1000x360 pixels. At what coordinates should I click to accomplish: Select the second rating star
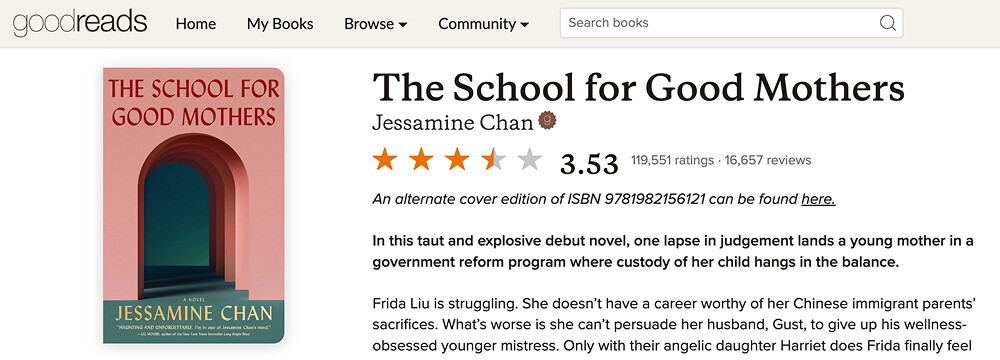[421, 159]
